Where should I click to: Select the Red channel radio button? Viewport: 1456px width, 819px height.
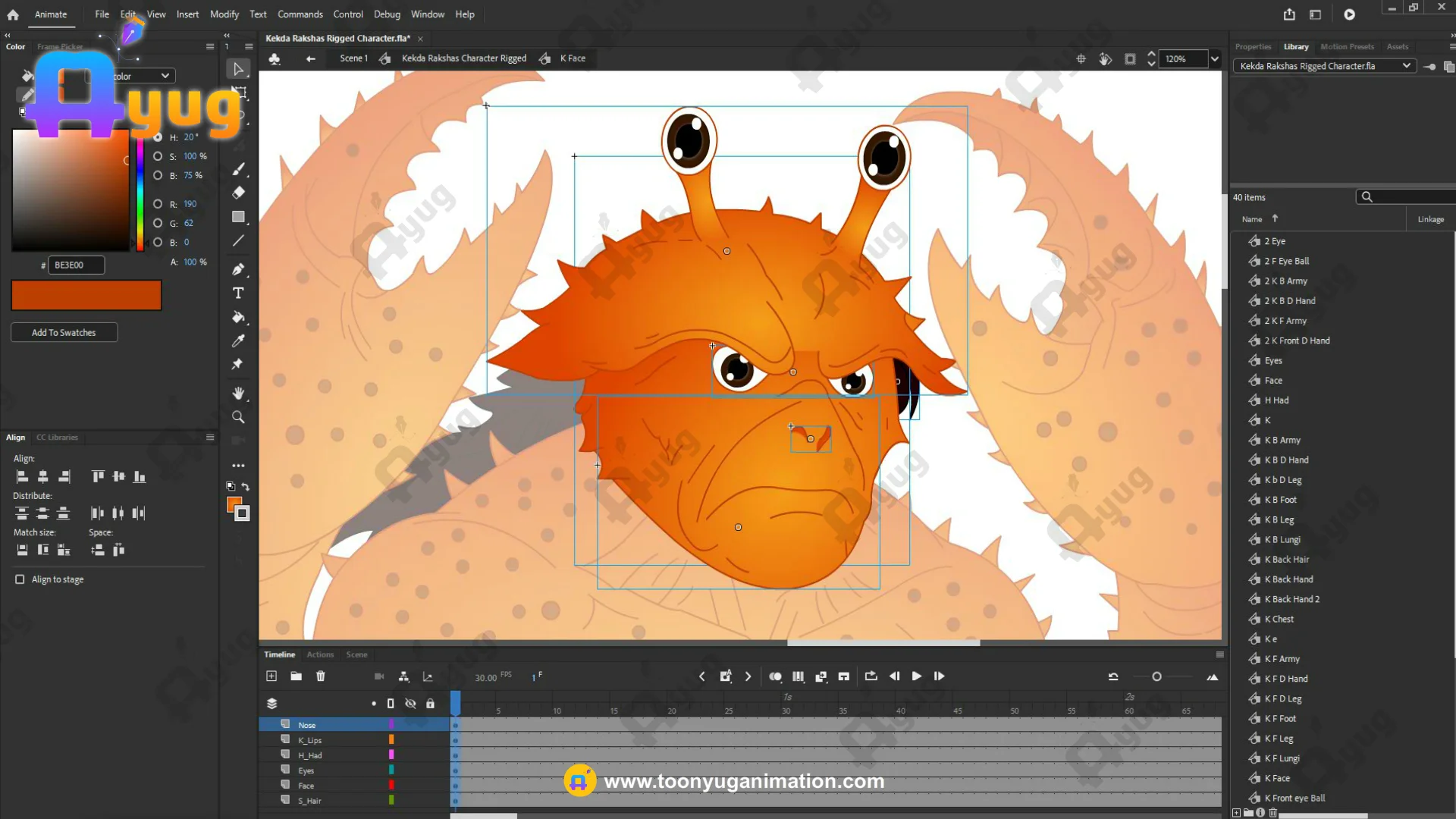click(x=158, y=204)
